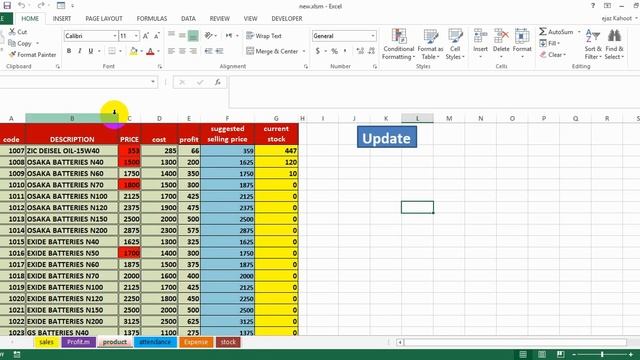
Task: Open Format as Table gallery
Action: pyautogui.click(x=430, y=44)
